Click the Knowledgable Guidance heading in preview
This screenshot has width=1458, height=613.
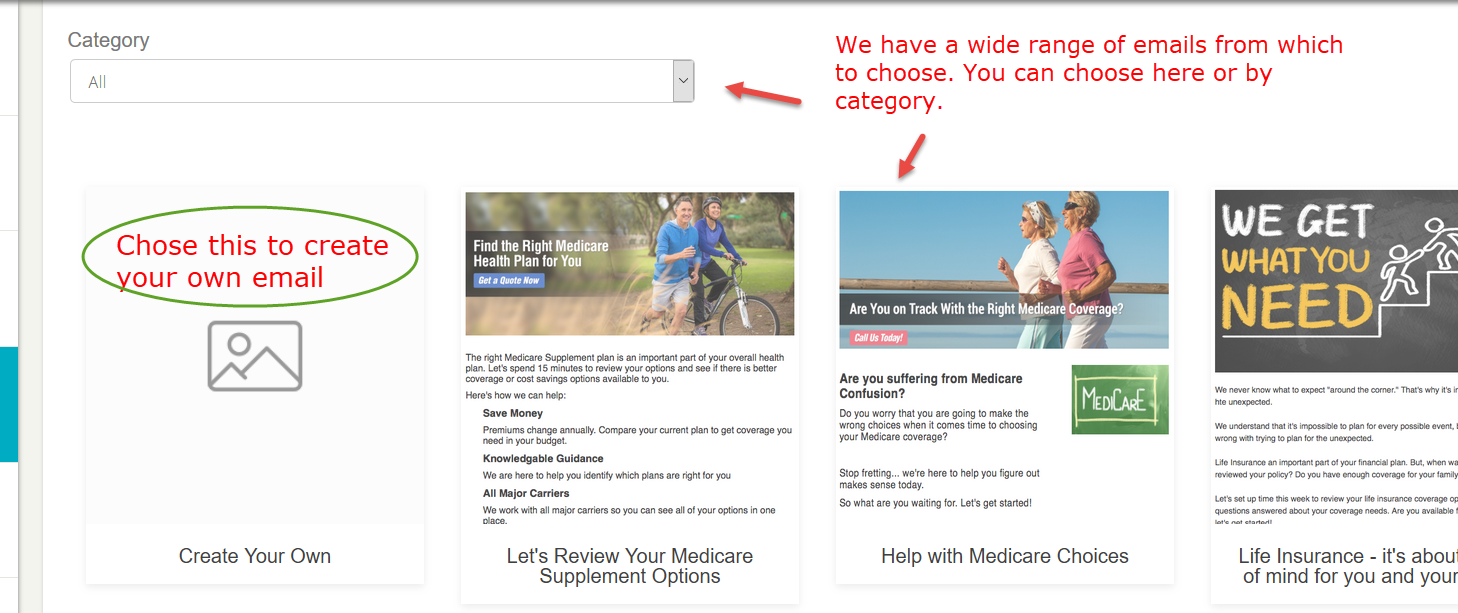click(543, 459)
